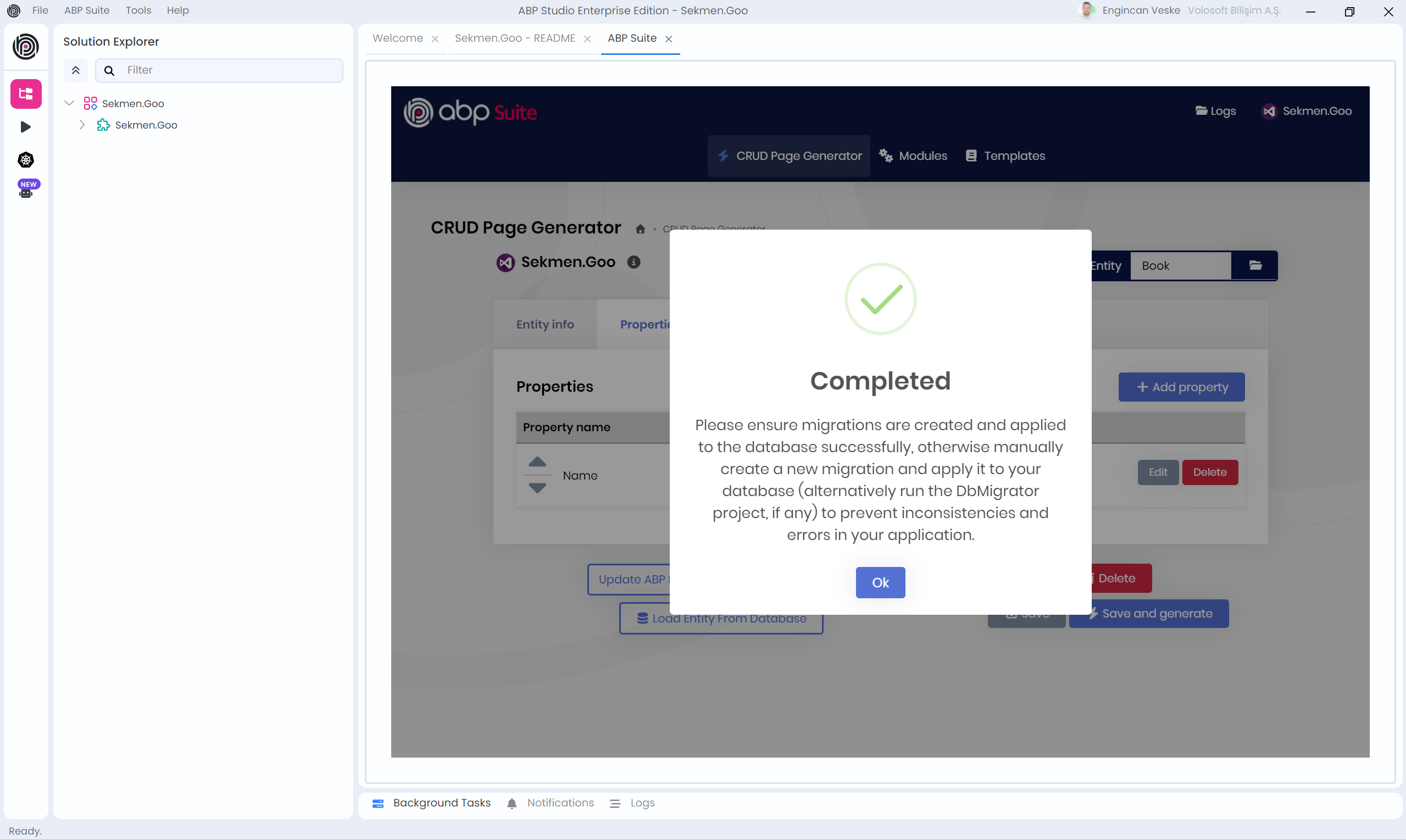Click the home breadcrumb icon
The height and width of the screenshot is (840, 1406).
pos(640,229)
